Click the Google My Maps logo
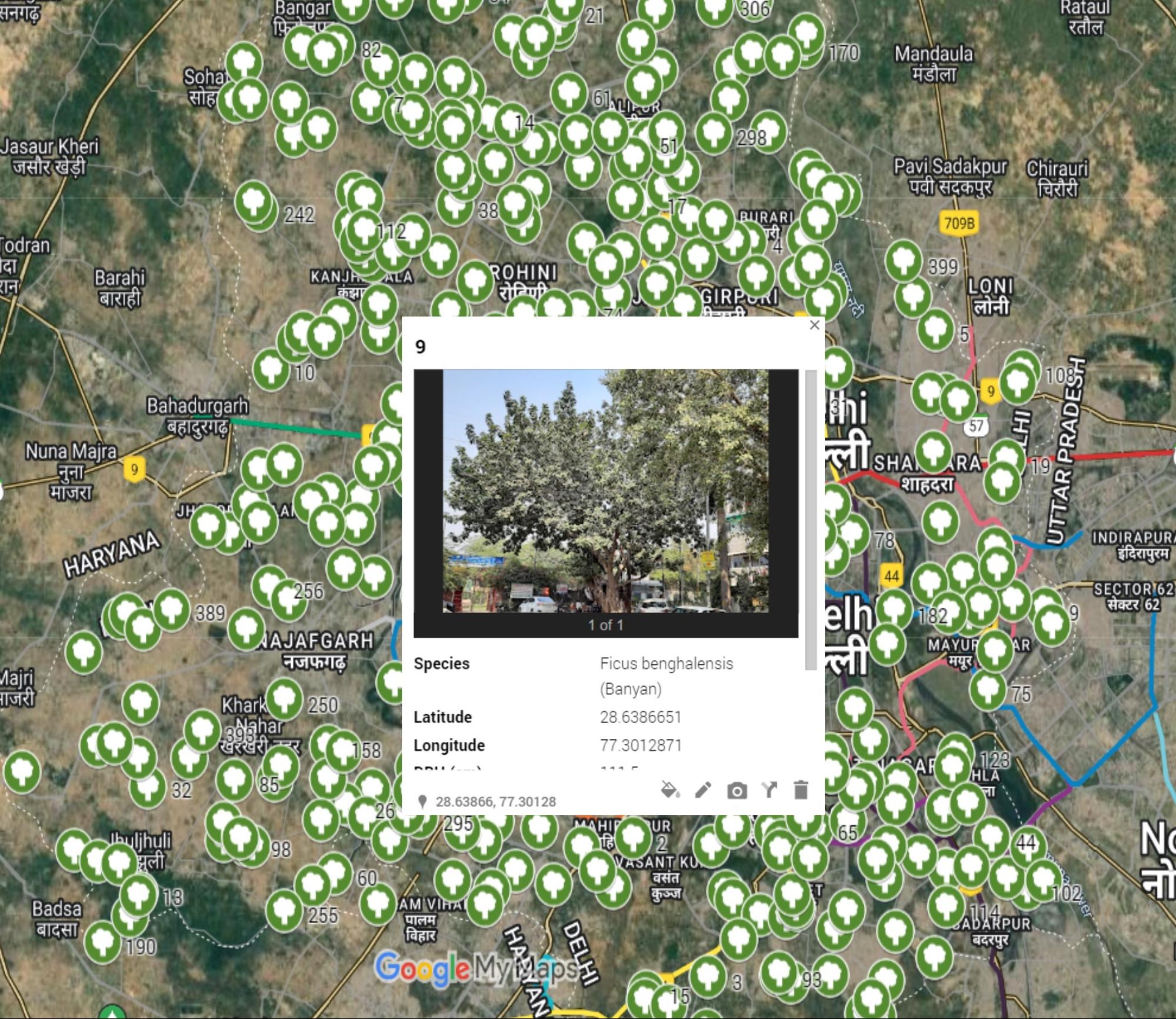Image resolution: width=1176 pixels, height=1019 pixels. (x=477, y=968)
